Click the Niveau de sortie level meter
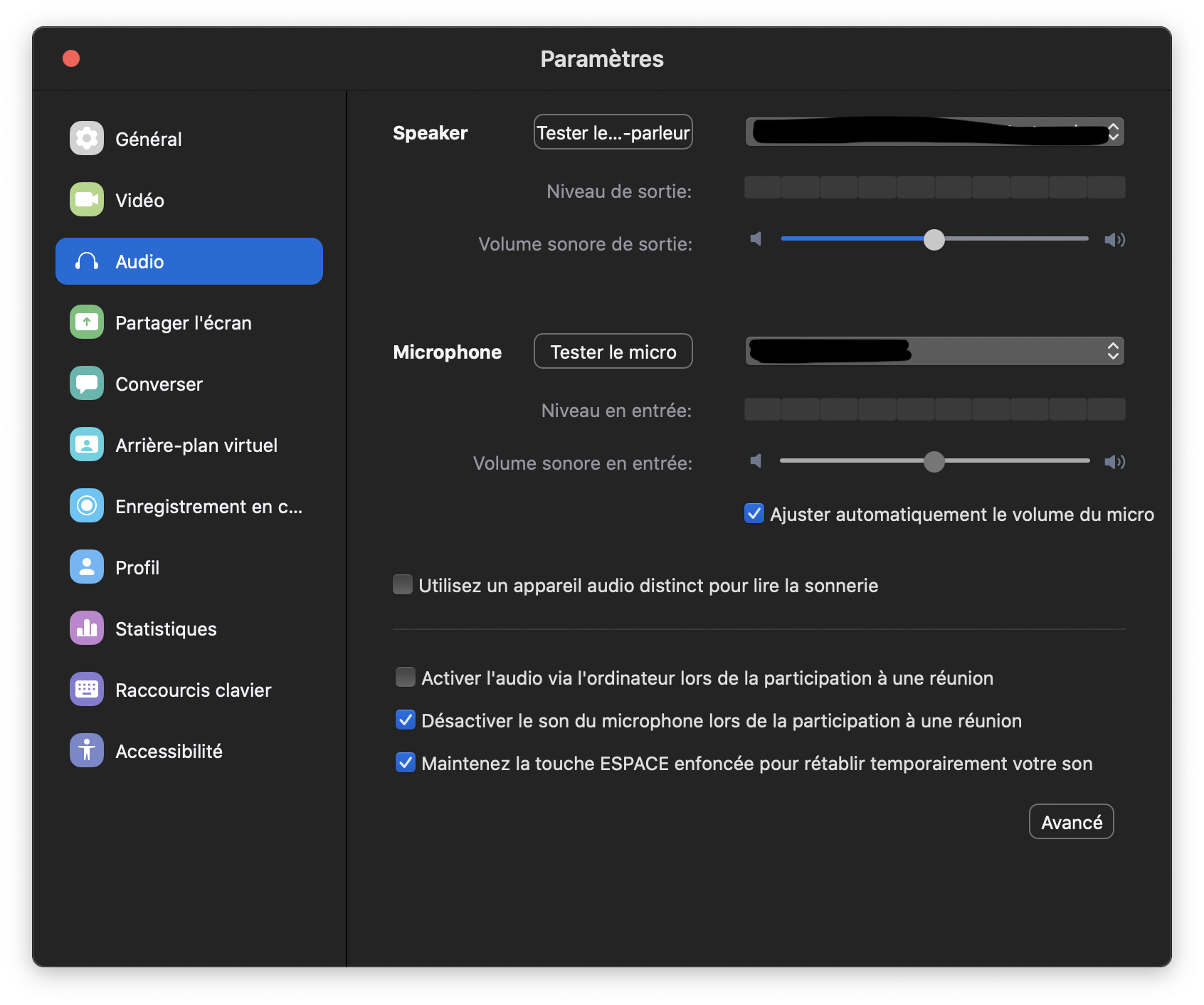 point(935,187)
